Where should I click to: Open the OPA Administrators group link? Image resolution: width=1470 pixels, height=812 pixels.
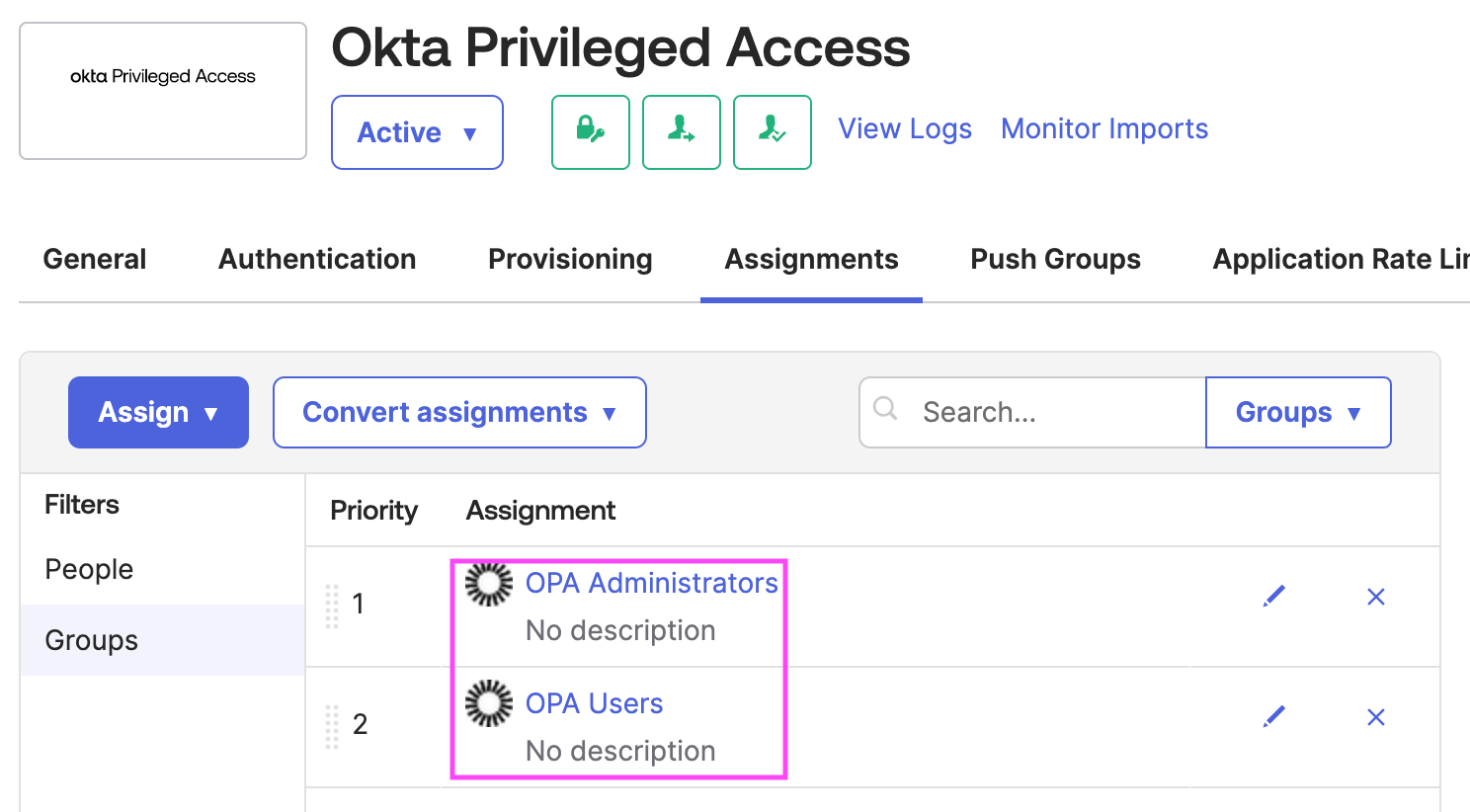point(650,583)
